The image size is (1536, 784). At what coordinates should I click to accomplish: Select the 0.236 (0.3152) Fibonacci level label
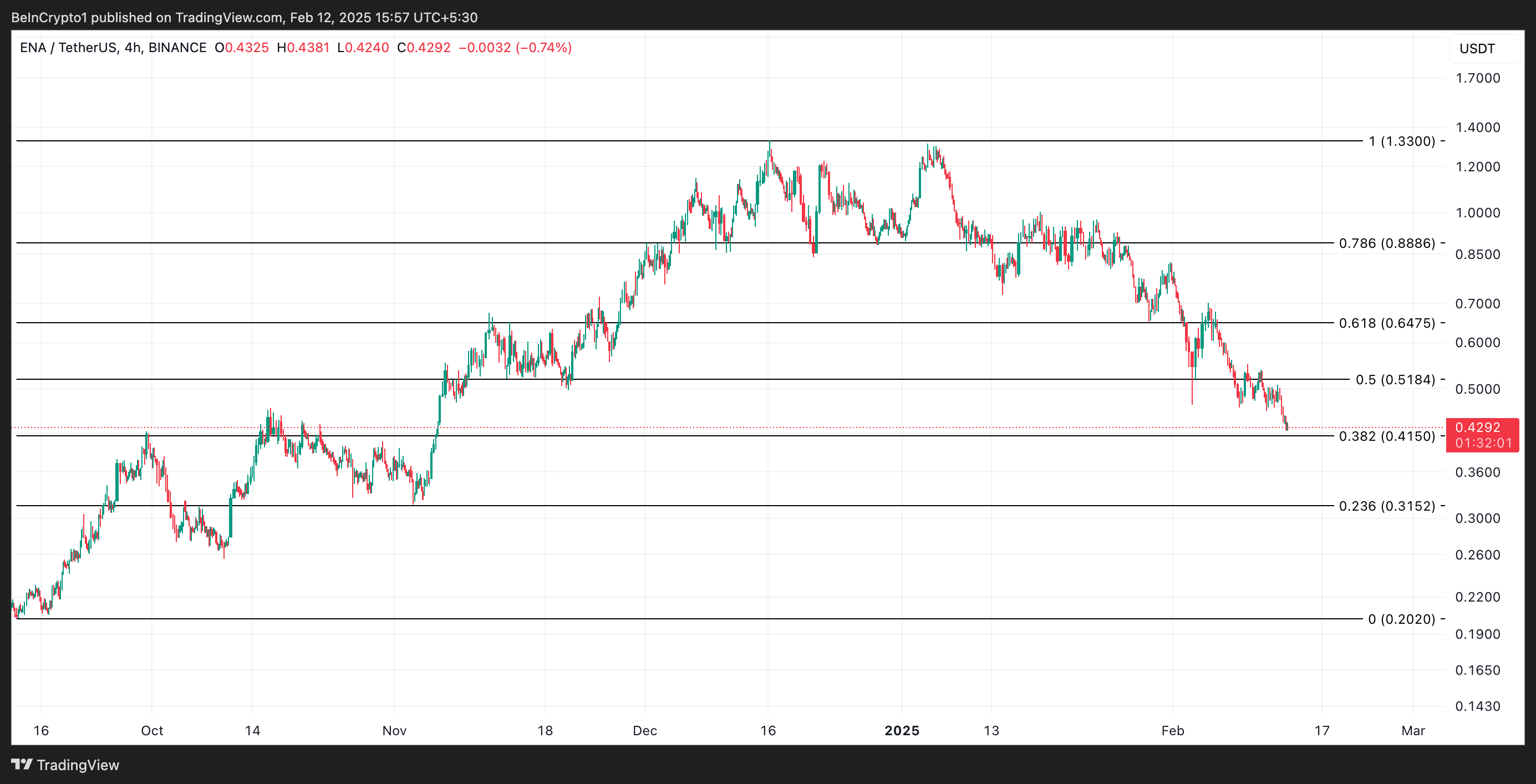point(1386,506)
